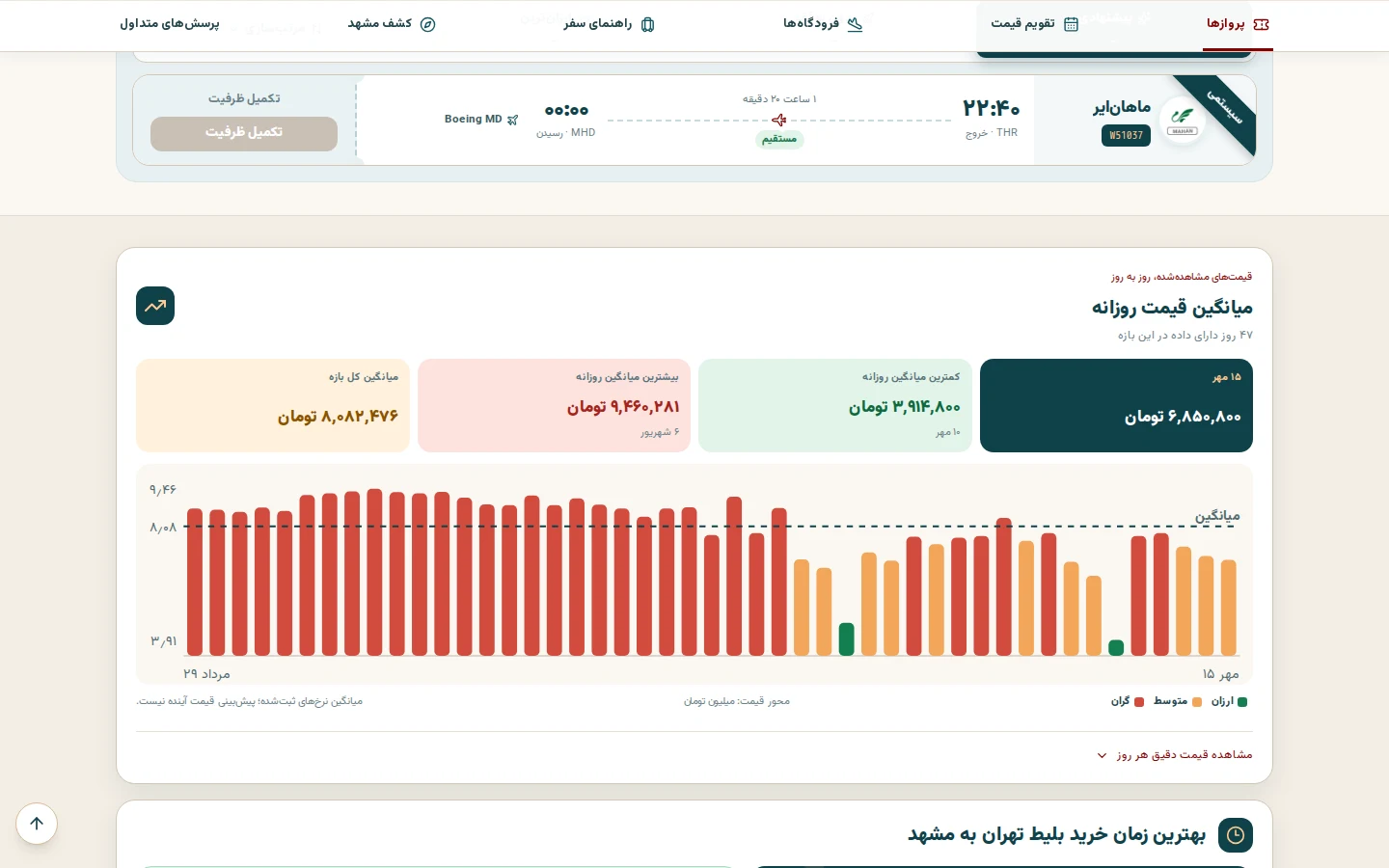Select کشف مشهد nav item

(392, 24)
